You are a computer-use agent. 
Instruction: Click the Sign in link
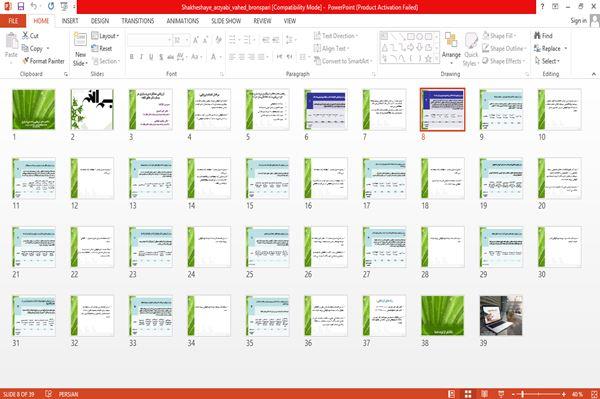578,21
